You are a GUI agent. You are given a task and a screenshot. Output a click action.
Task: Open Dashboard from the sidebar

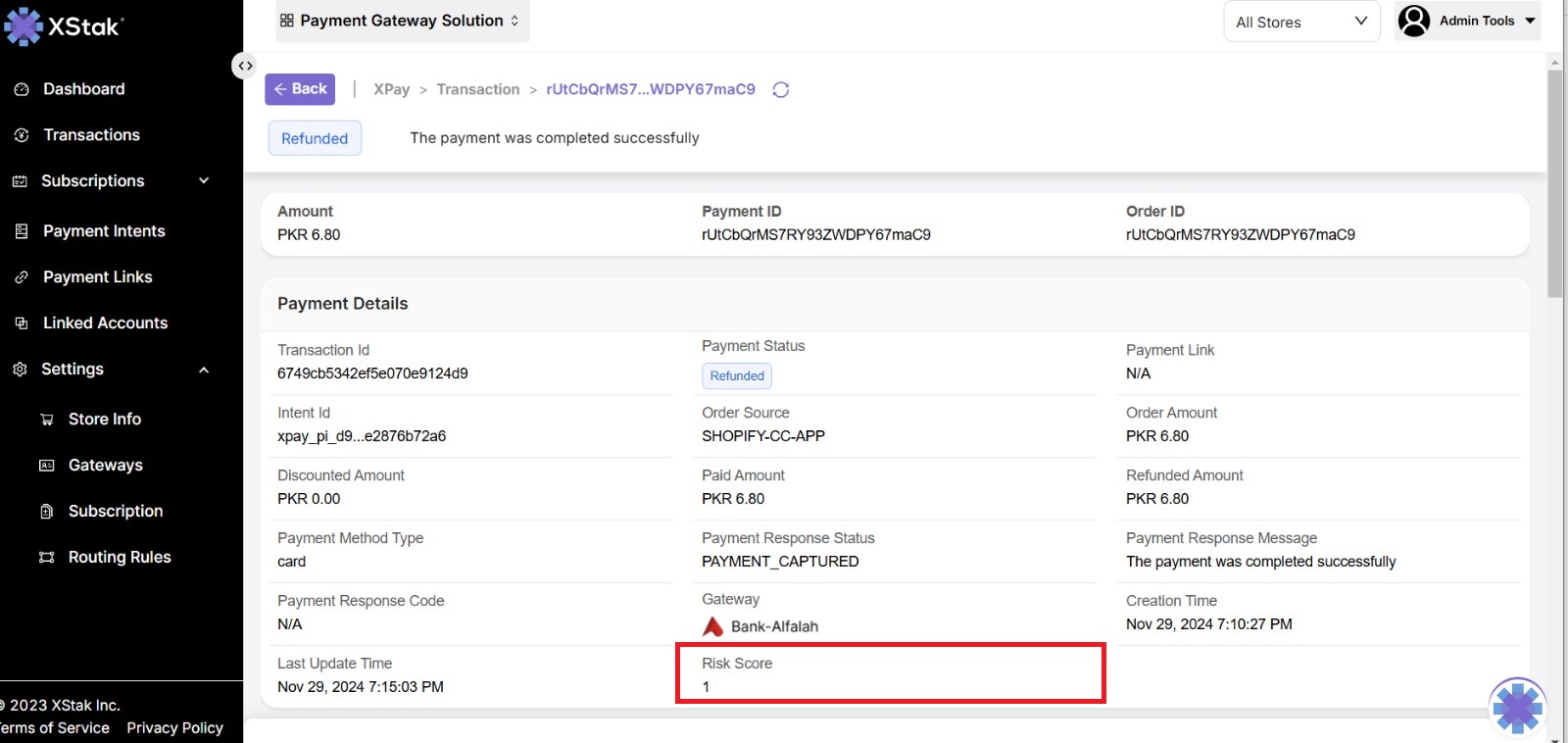83,89
